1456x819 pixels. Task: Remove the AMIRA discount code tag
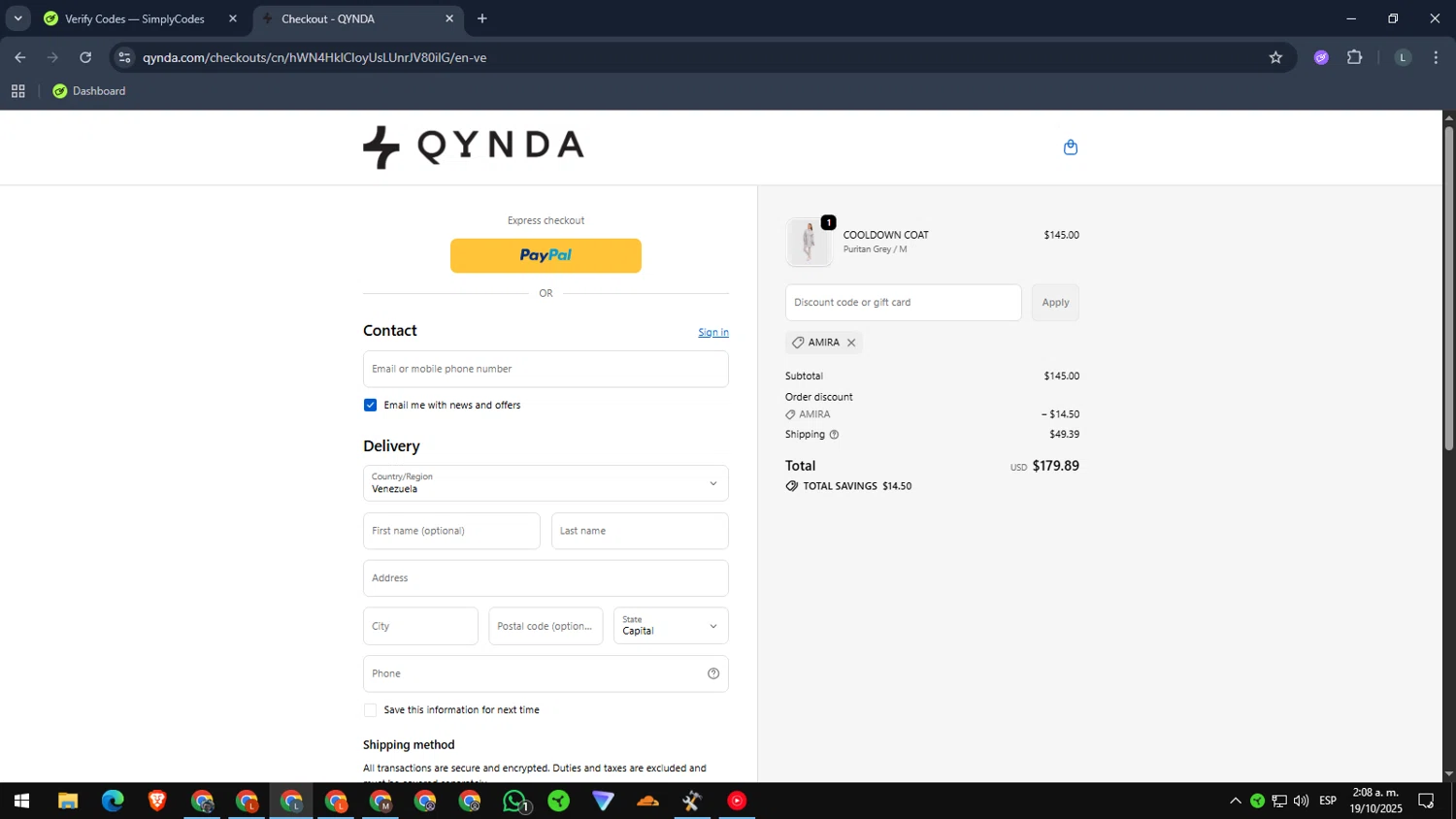851,343
